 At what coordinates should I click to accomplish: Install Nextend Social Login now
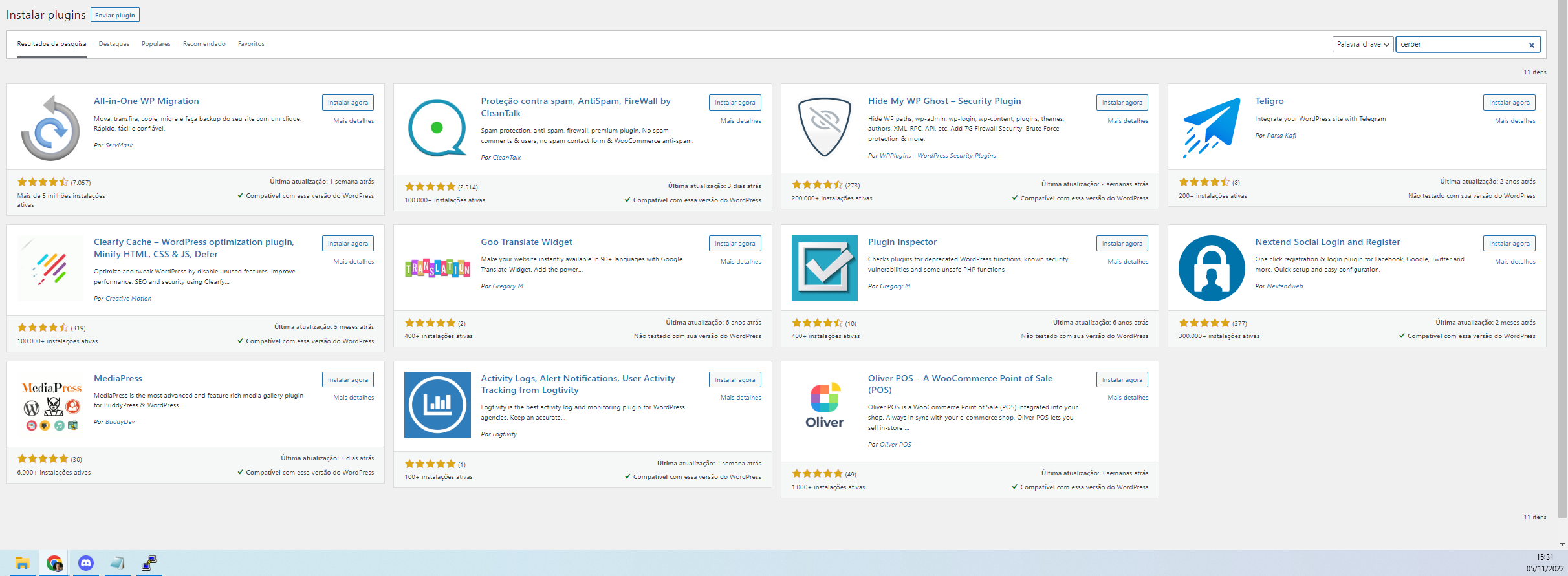(x=1509, y=243)
